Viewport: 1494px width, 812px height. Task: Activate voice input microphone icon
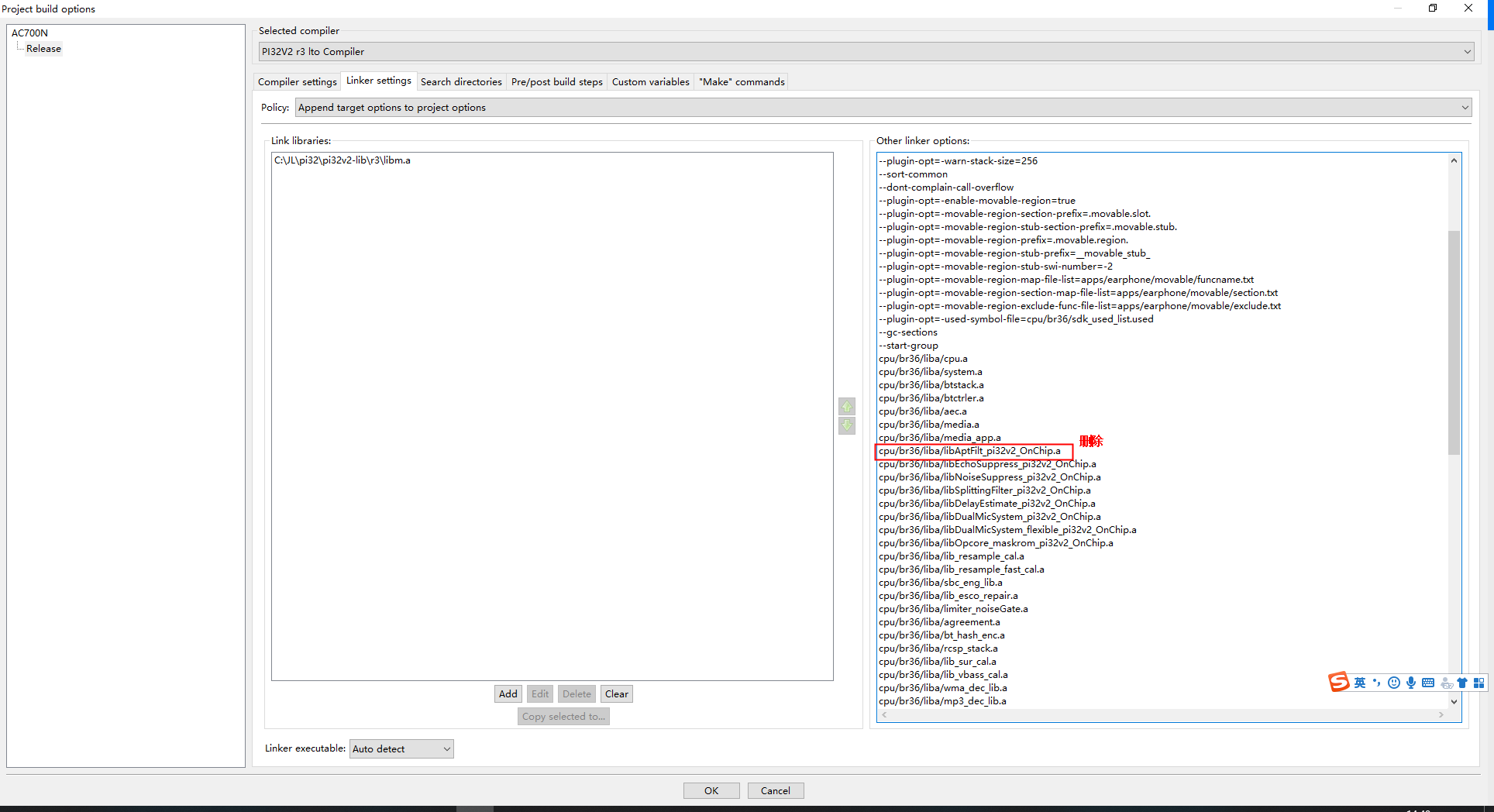point(1411,683)
